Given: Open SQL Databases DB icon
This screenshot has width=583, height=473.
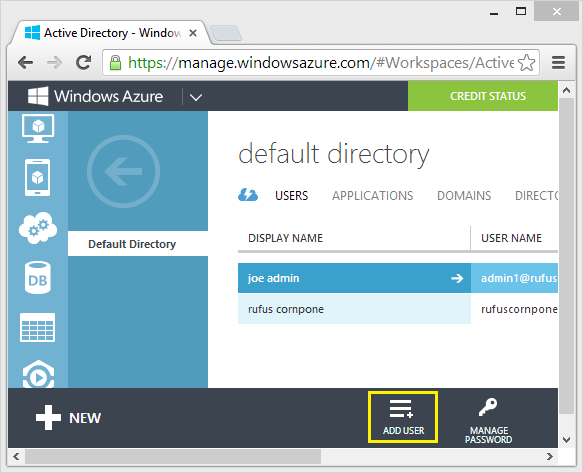Looking at the screenshot, I should [38, 278].
